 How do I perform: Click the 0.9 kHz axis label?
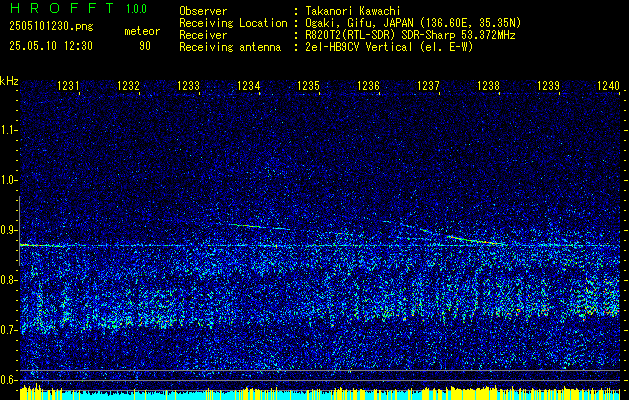[9, 230]
